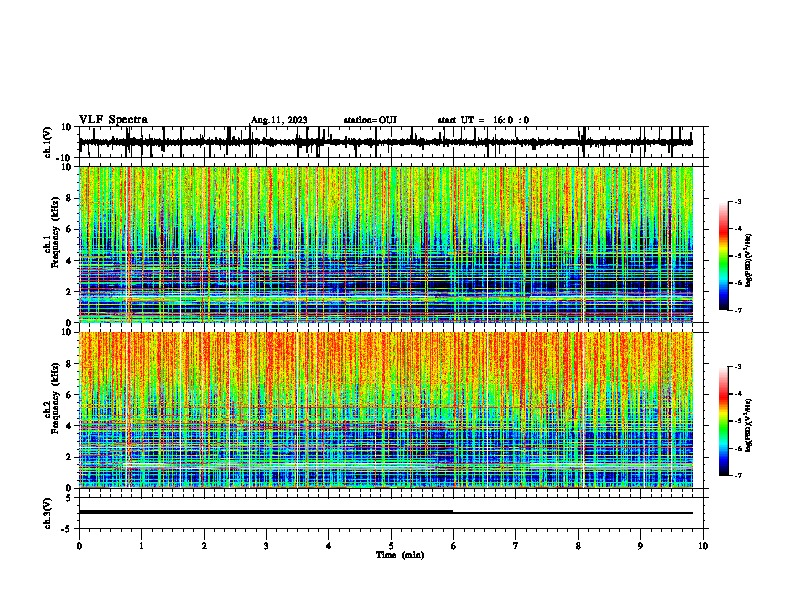The width and height of the screenshot is (792, 612).
Task: Click the ch.1 voltage waveform trace
Action: pos(386,142)
